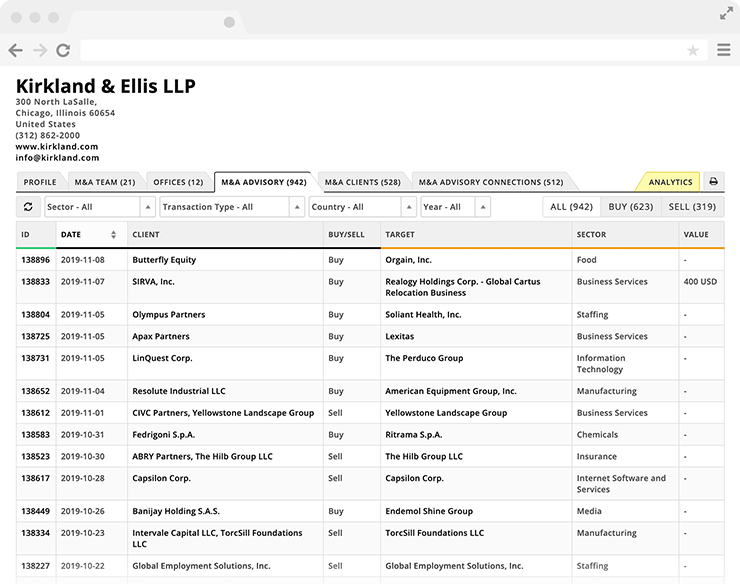The image size is (740, 584).
Task: Click the blank browser tab
Action: click(156, 22)
